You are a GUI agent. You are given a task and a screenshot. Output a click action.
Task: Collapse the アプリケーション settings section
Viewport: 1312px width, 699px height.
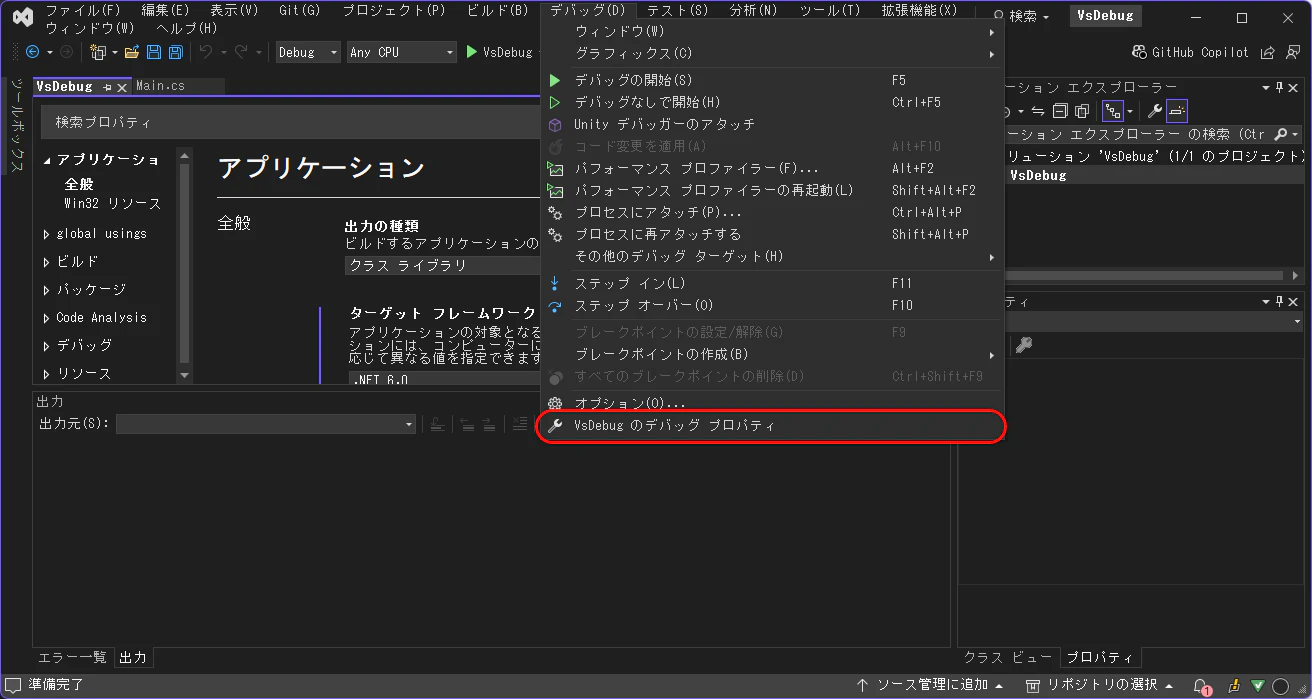(x=47, y=160)
